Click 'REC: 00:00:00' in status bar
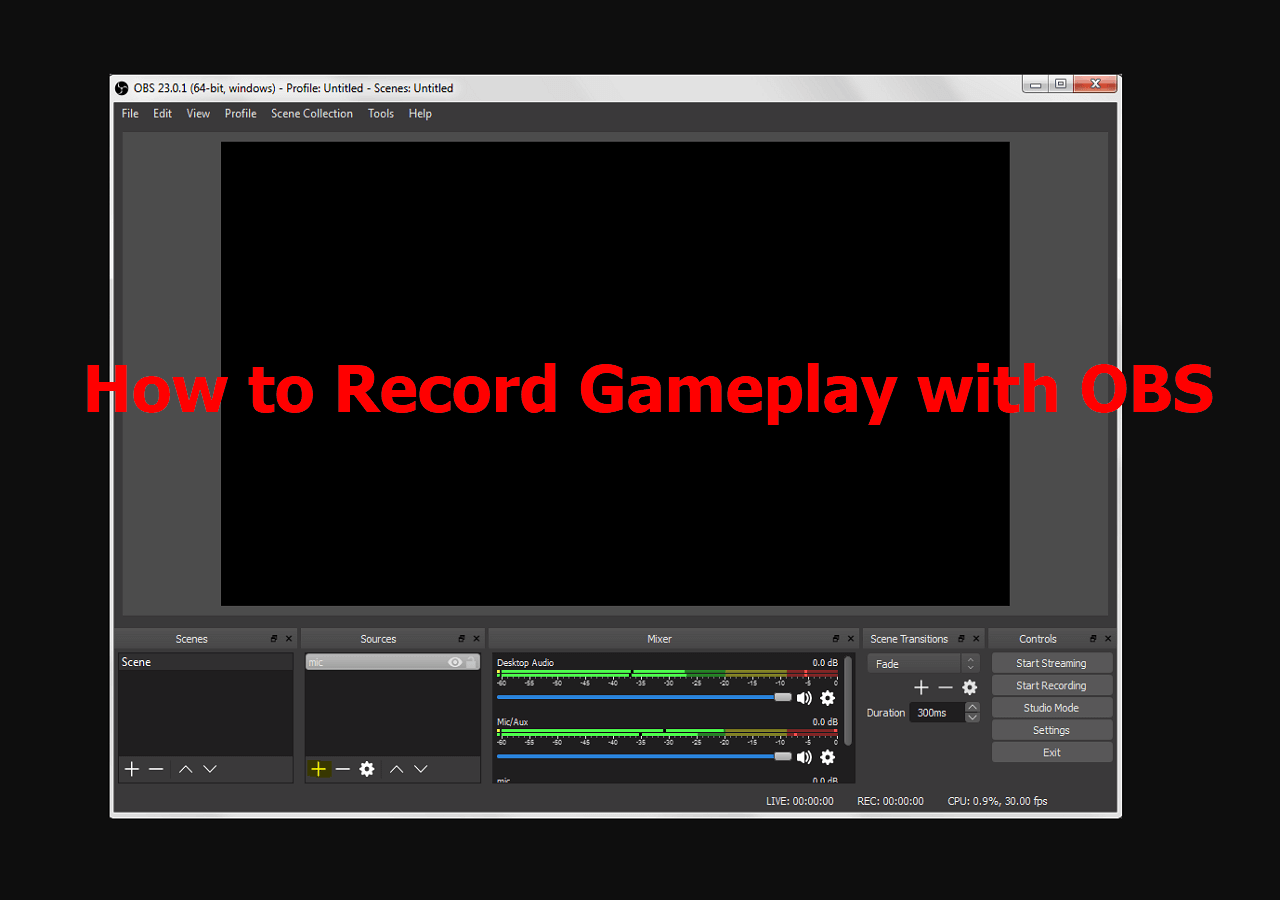Image resolution: width=1280 pixels, height=900 pixels. coord(890,801)
